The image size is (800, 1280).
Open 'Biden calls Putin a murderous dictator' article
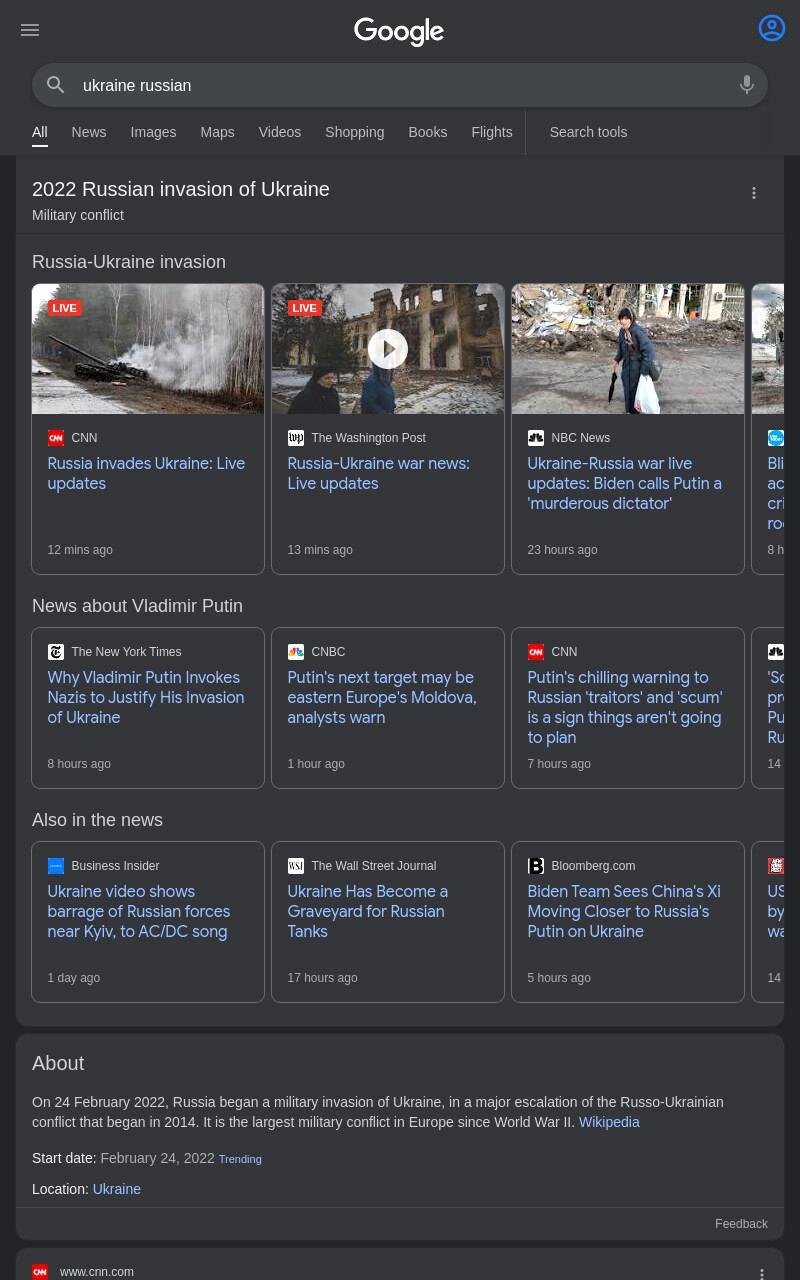624,484
